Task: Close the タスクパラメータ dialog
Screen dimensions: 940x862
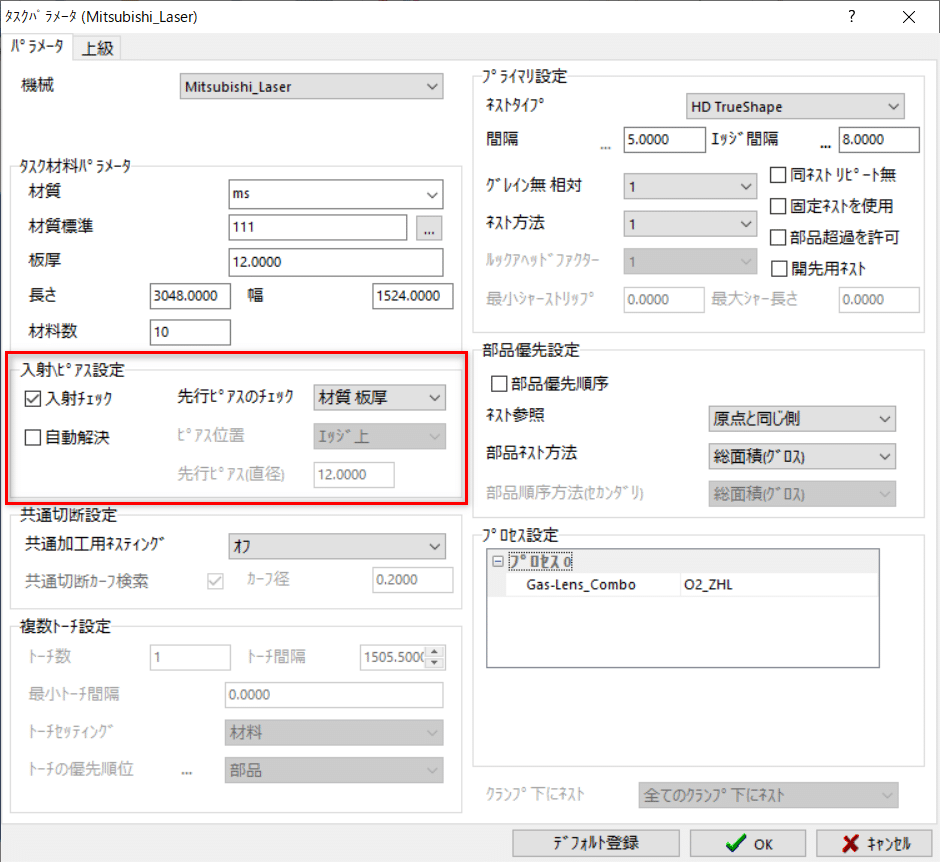Action: point(909,17)
